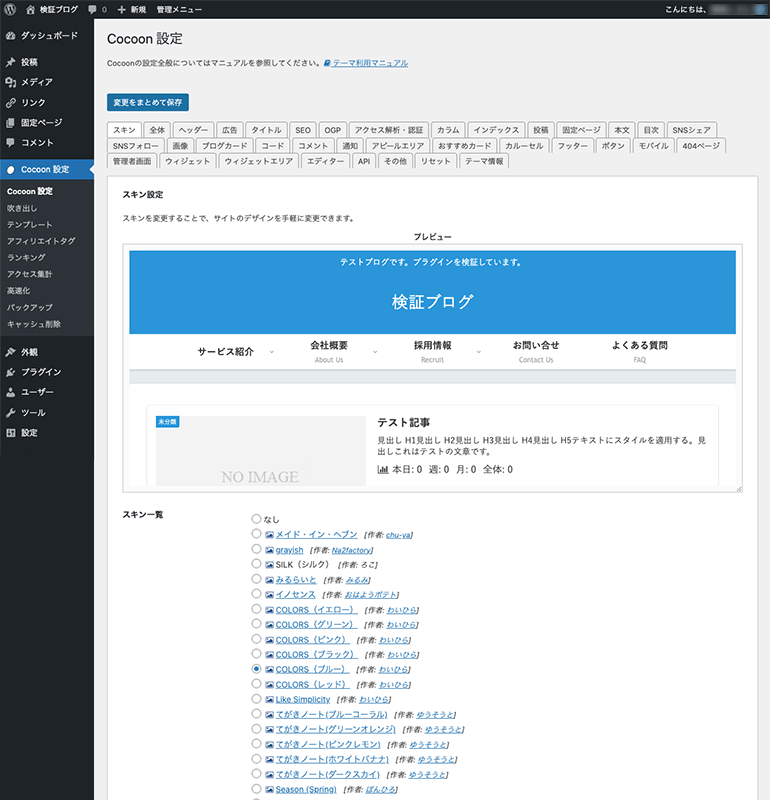Switch to the SEO tab

(x=303, y=130)
